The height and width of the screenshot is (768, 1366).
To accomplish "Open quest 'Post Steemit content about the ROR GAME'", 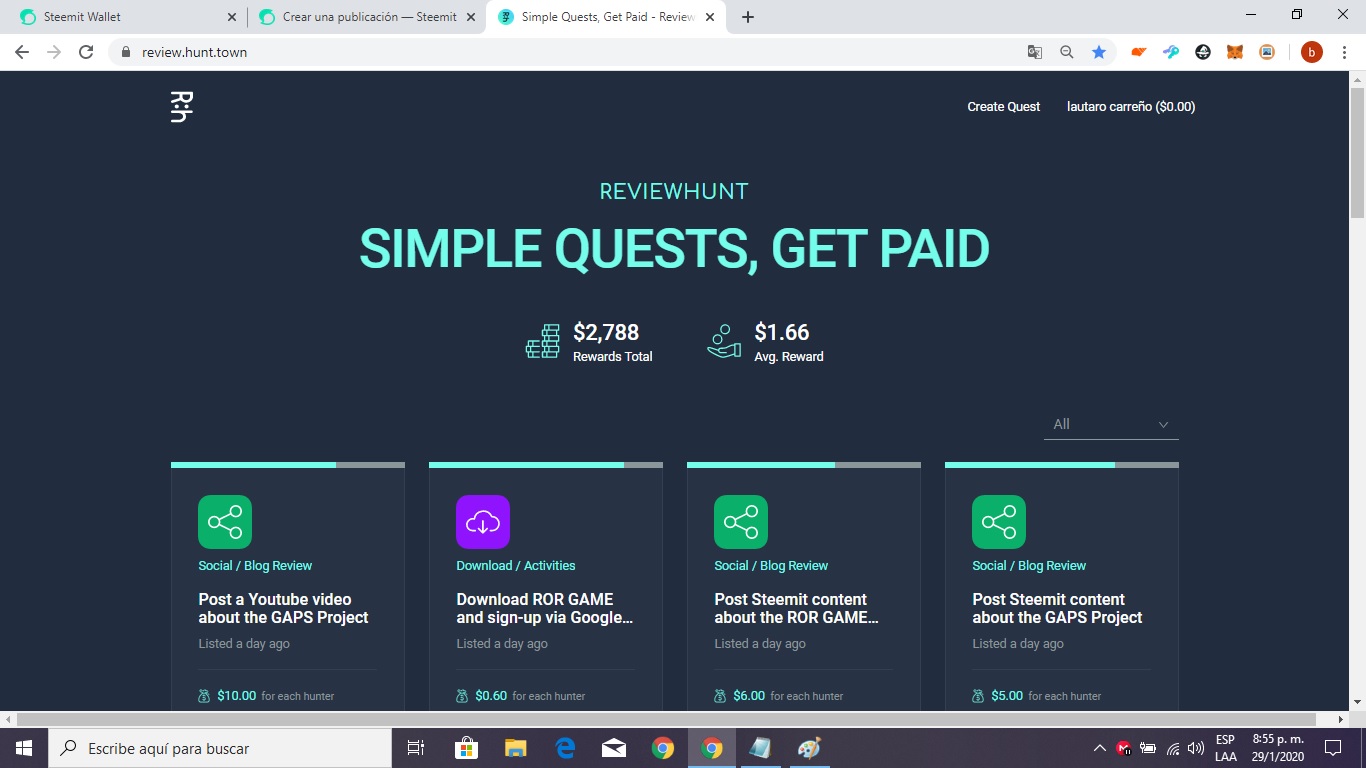I will pos(797,609).
